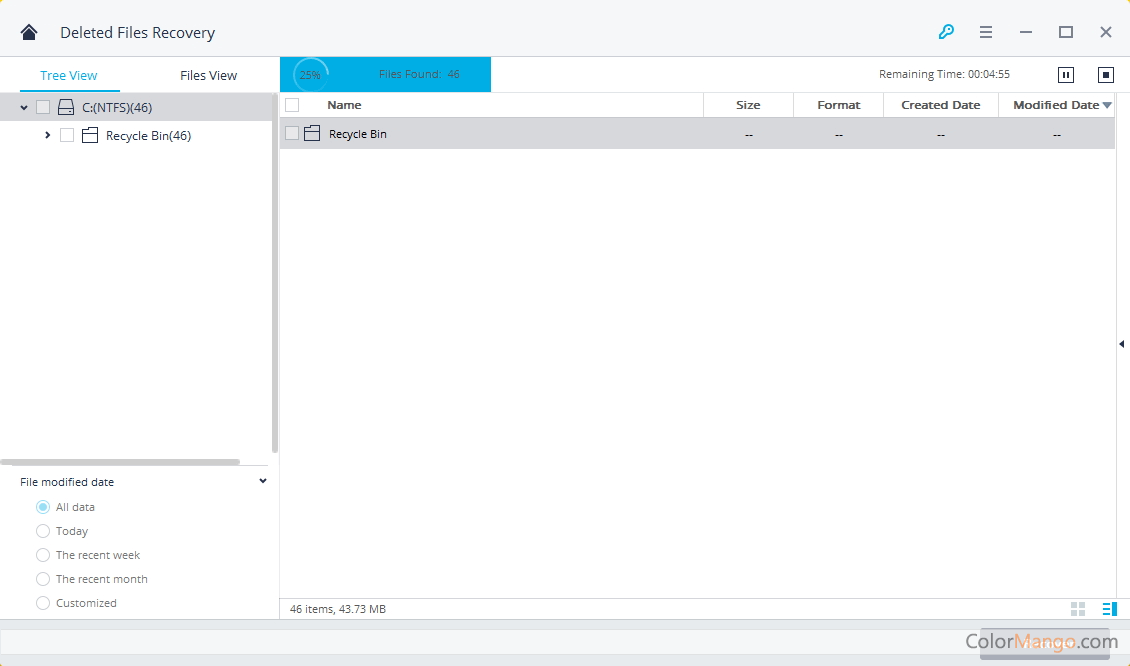Choose The recent week filter
The image size is (1130, 666).
43,555
